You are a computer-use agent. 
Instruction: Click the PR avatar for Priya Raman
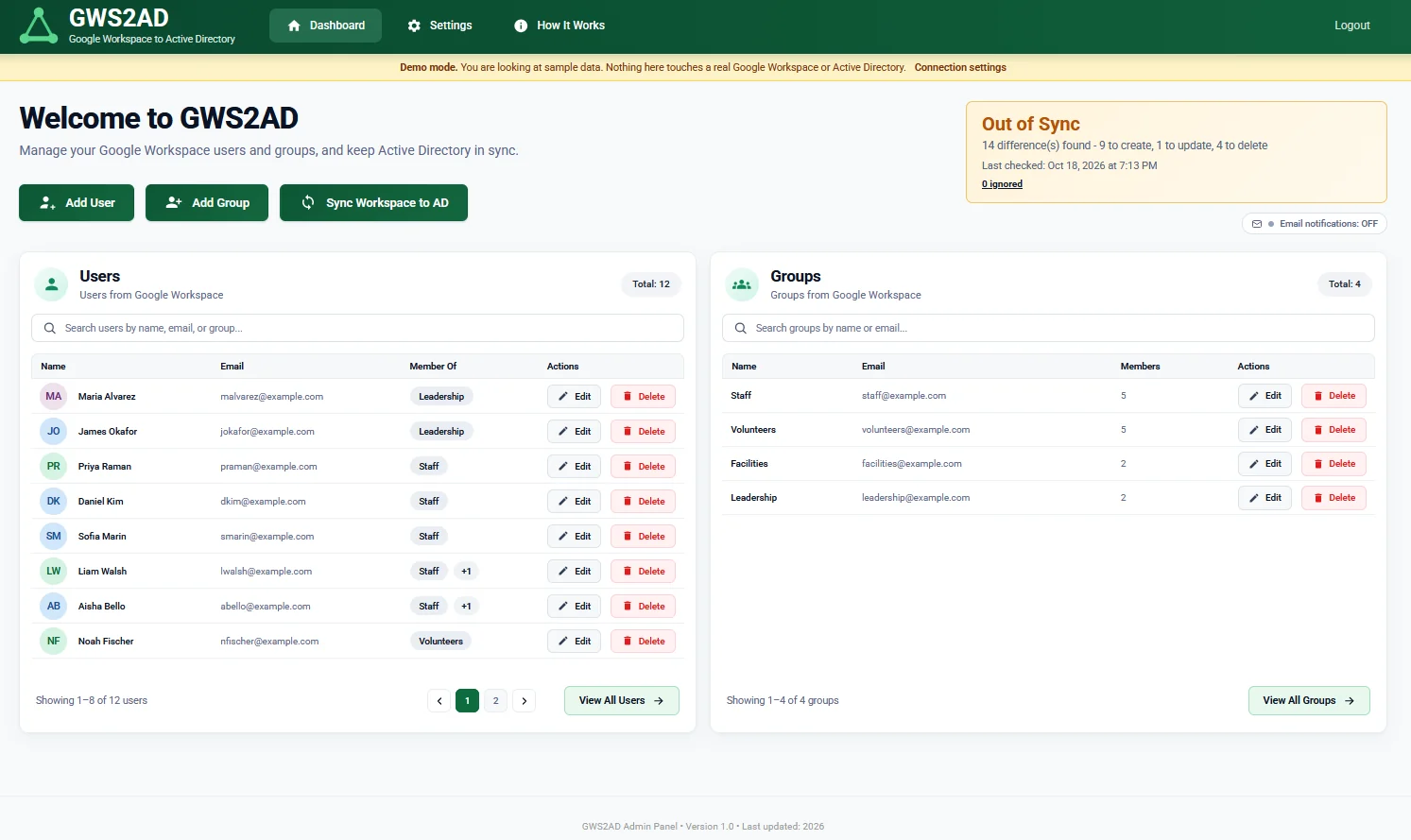[54, 466]
